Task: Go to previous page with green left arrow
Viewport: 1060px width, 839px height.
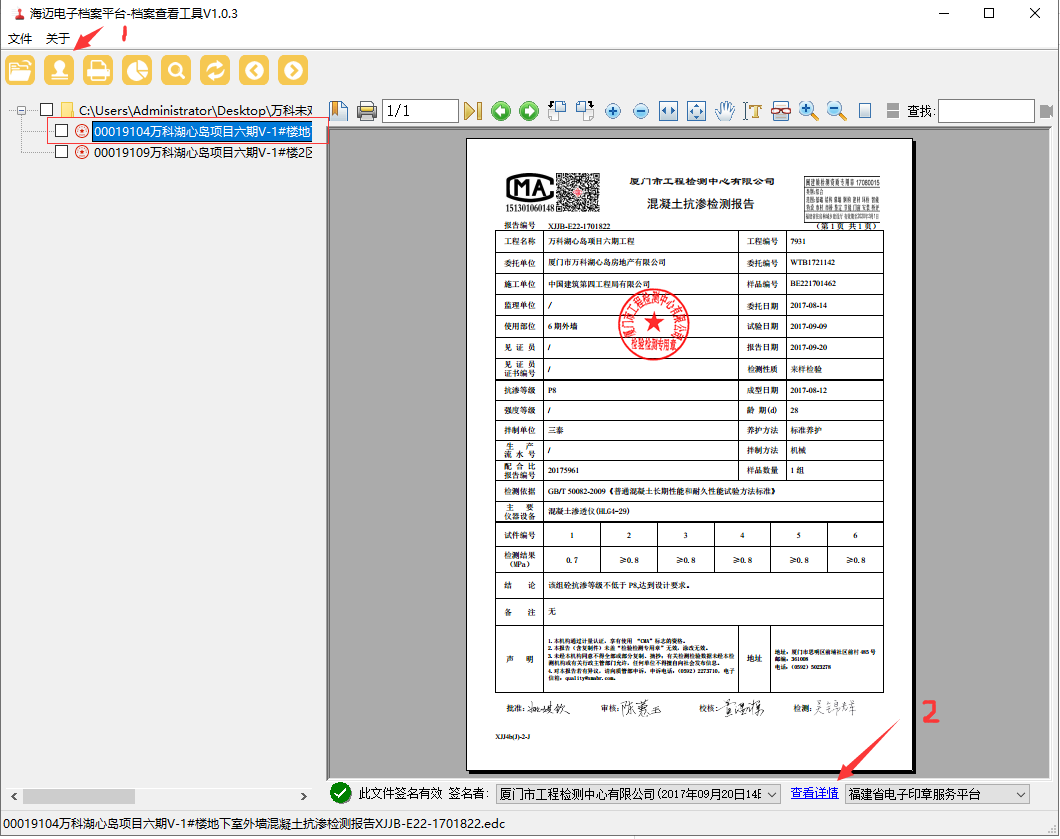Action: pyautogui.click(x=501, y=111)
